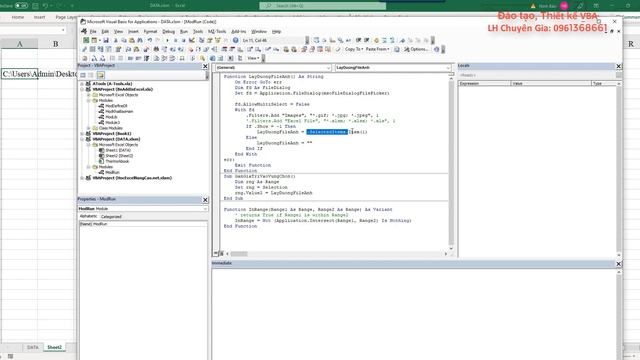Image resolution: width=640 pixels, height=360 pixels.
Task: Click the Reset stop icon
Action: tap(184, 40)
